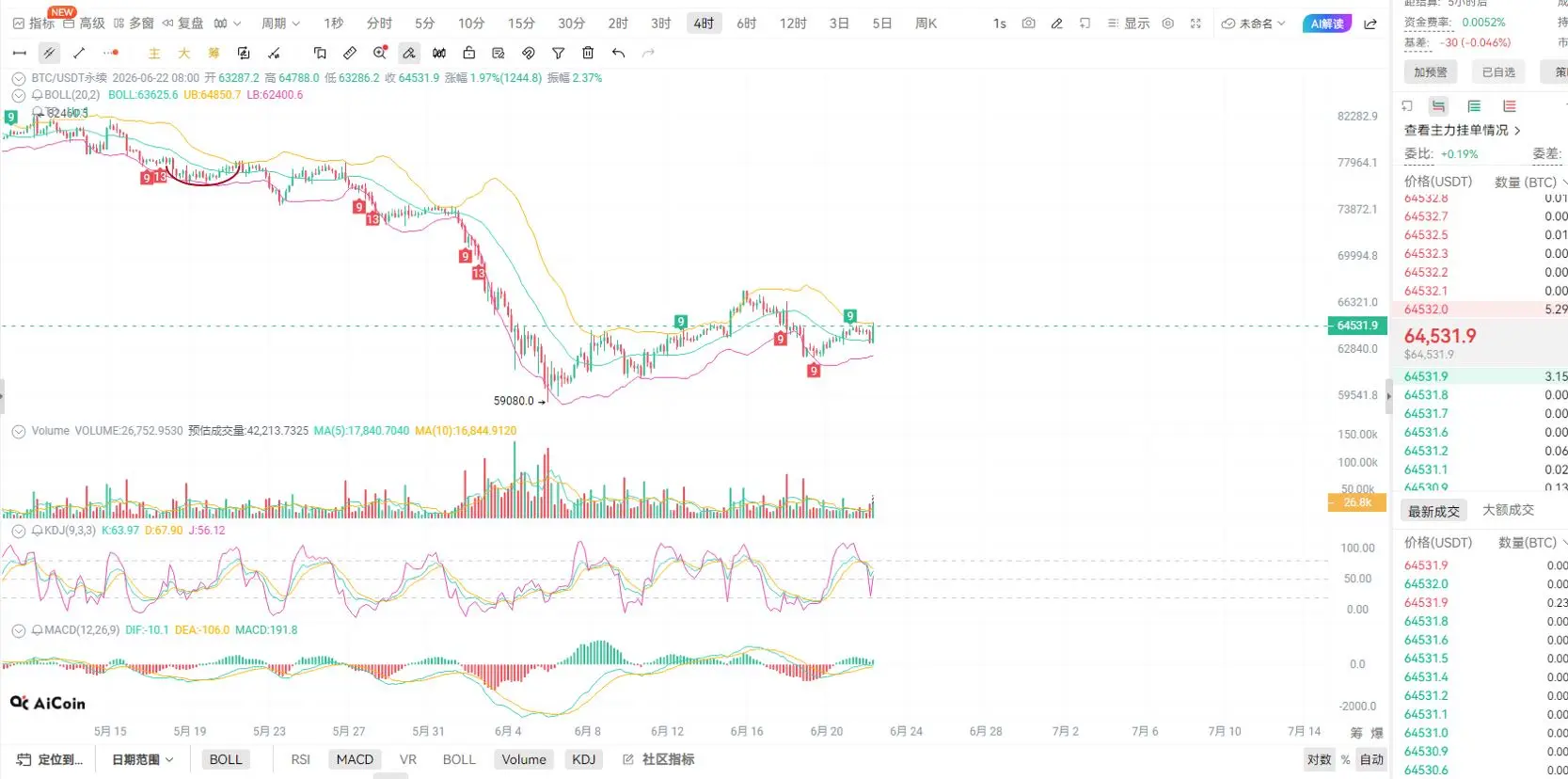The image size is (1568, 779).
Task: Click the AI解读 button
Action: point(1327,24)
